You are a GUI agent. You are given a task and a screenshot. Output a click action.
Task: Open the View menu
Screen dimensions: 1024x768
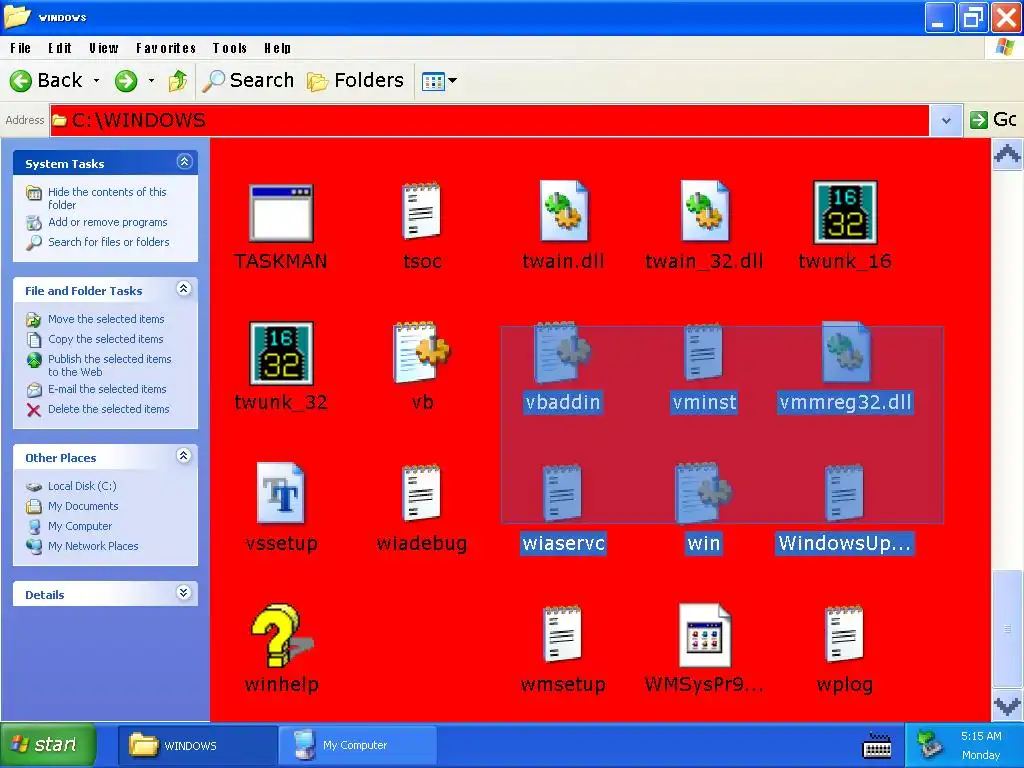[x=104, y=48]
